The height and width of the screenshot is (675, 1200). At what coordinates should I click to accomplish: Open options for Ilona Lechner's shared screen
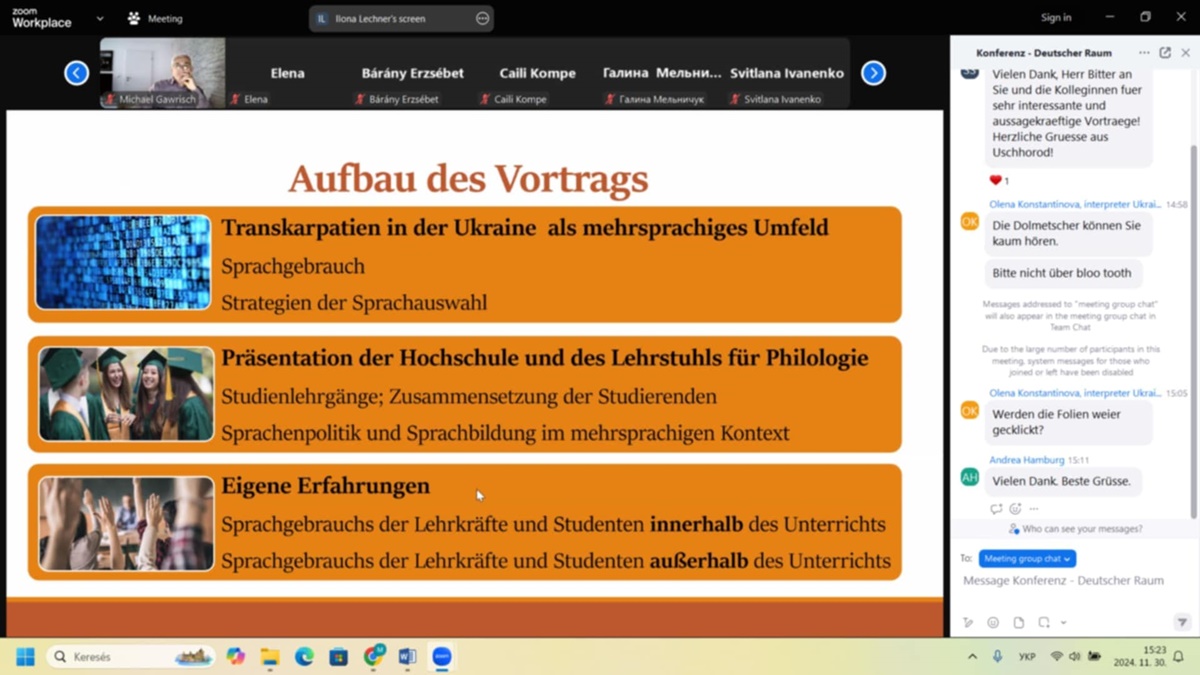[482, 18]
